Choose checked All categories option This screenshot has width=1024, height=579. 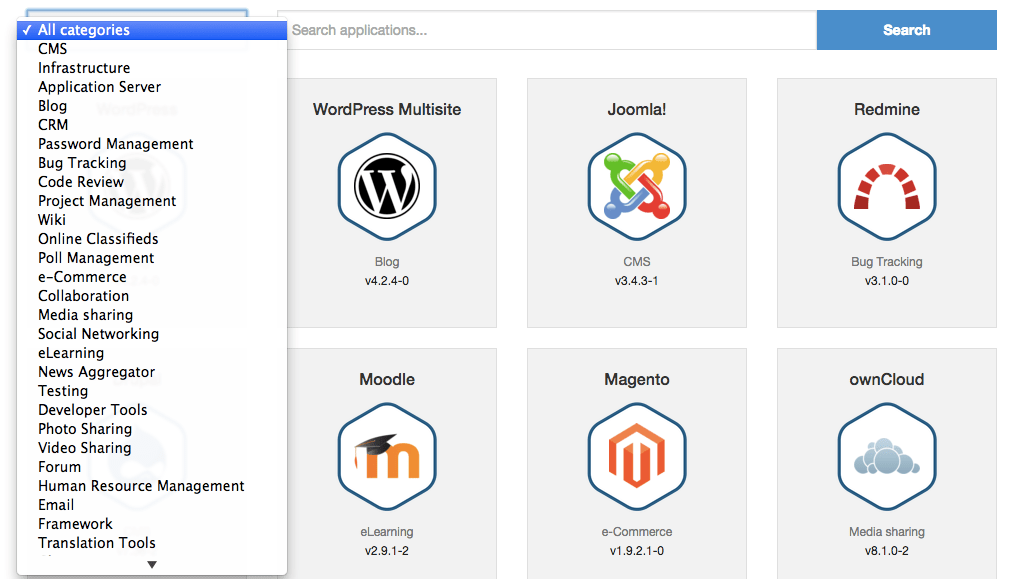(x=84, y=30)
